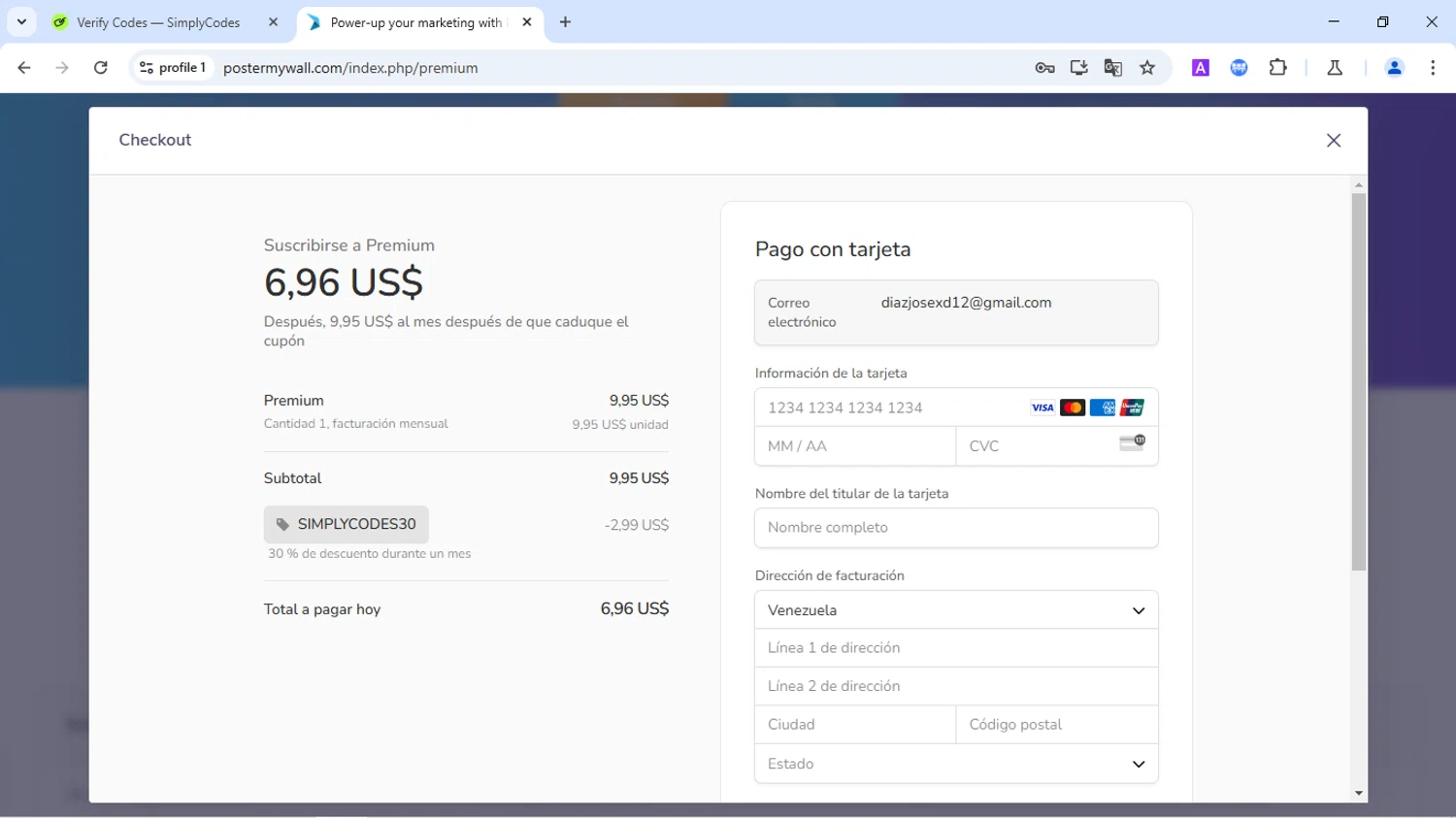Image resolution: width=1456 pixels, height=818 pixels.
Task: Open the tab search dropdown arrow
Action: [x=21, y=22]
